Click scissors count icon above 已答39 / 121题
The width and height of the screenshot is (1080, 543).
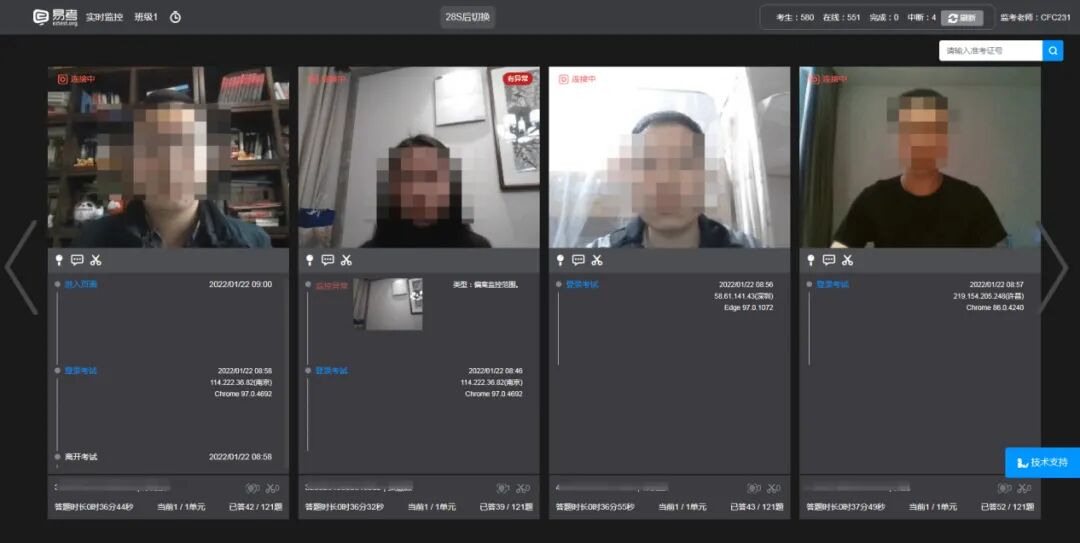pyautogui.click(x=523, y=488)
